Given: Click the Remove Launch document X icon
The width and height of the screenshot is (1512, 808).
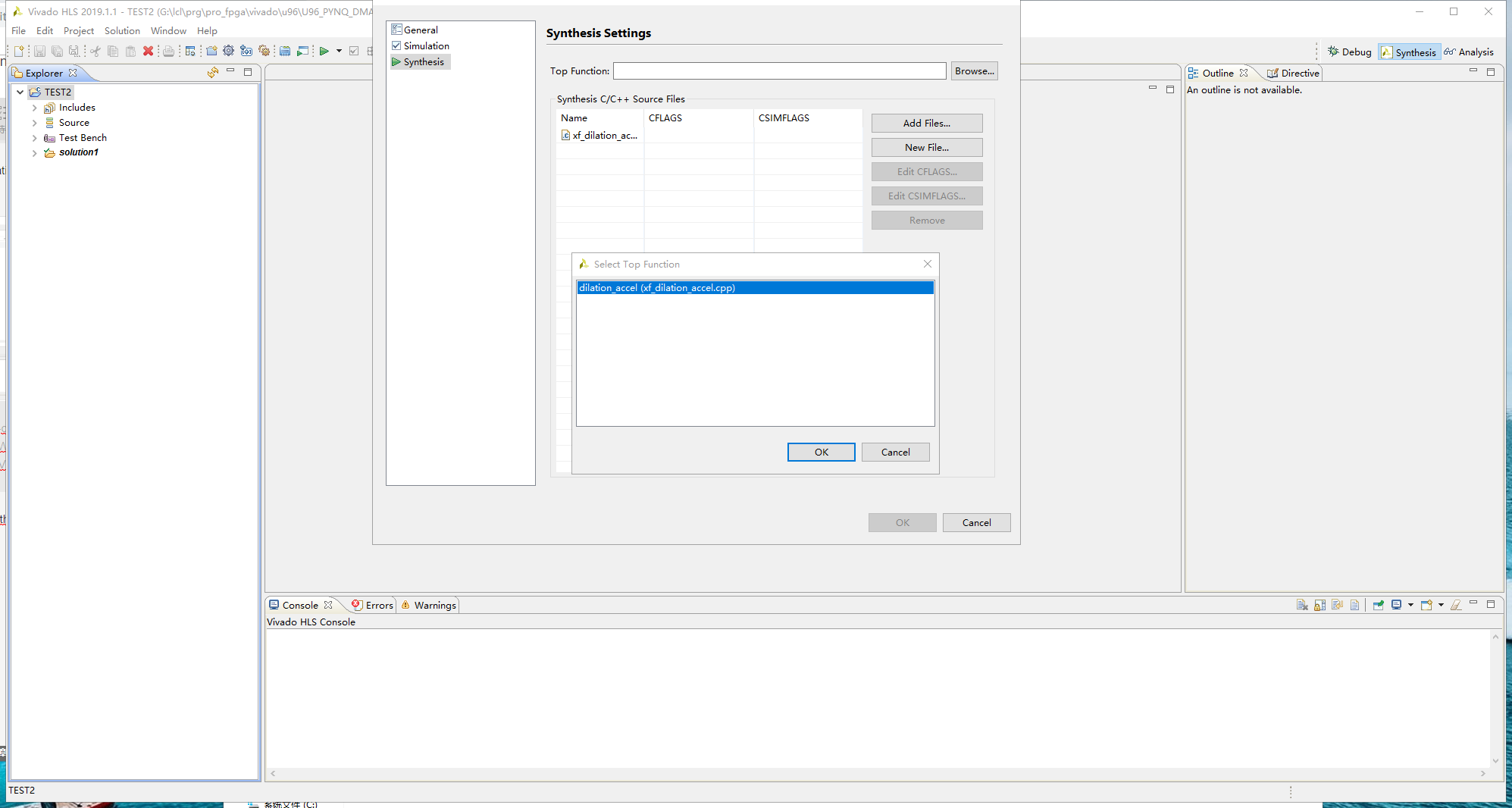Looking at the screenshot, I should (1302, 605).
